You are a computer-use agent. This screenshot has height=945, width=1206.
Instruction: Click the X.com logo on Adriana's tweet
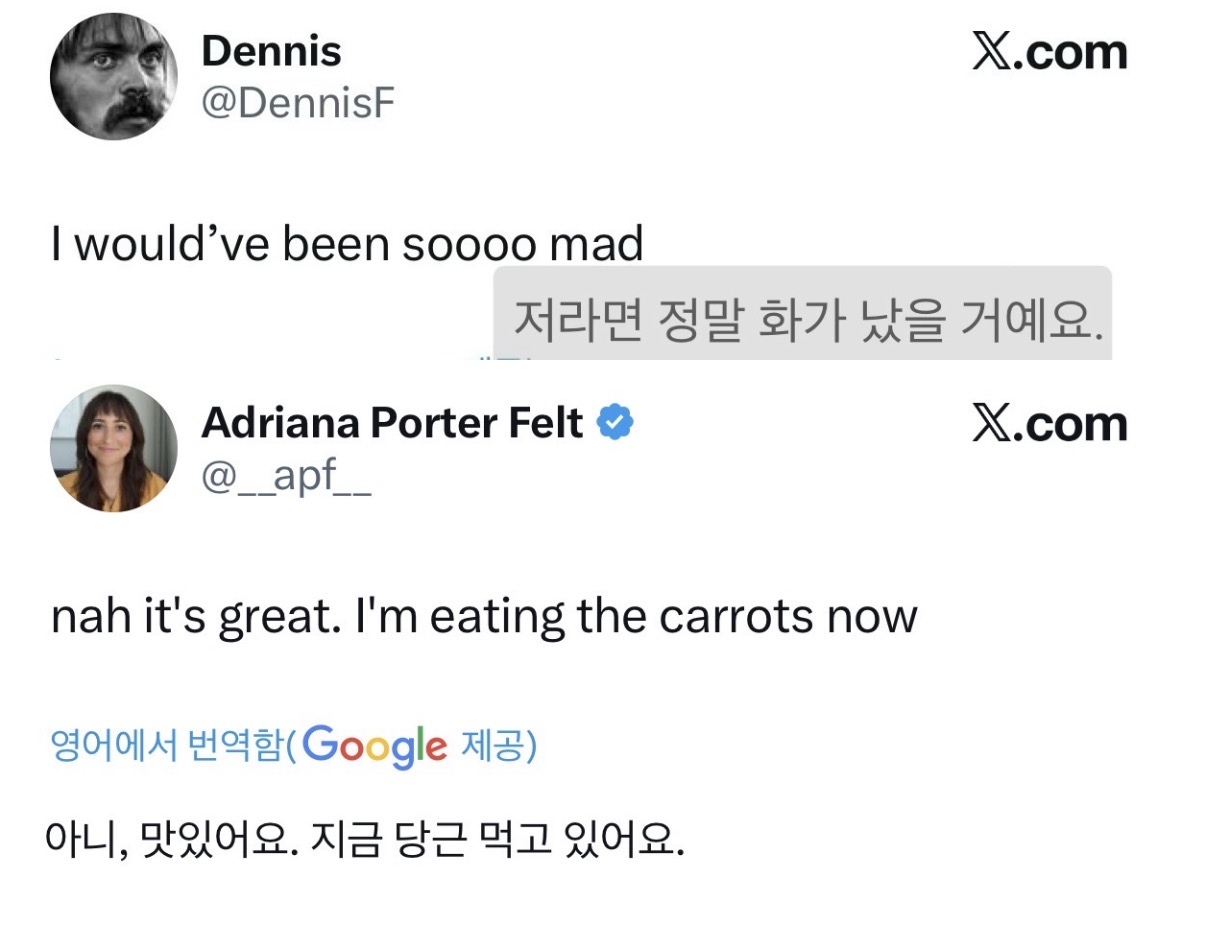(x=1049, y=424)
